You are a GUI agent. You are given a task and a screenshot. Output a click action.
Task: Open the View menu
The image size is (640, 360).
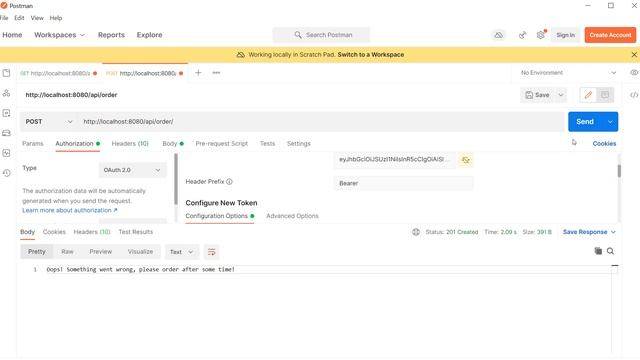pos(37,18)
